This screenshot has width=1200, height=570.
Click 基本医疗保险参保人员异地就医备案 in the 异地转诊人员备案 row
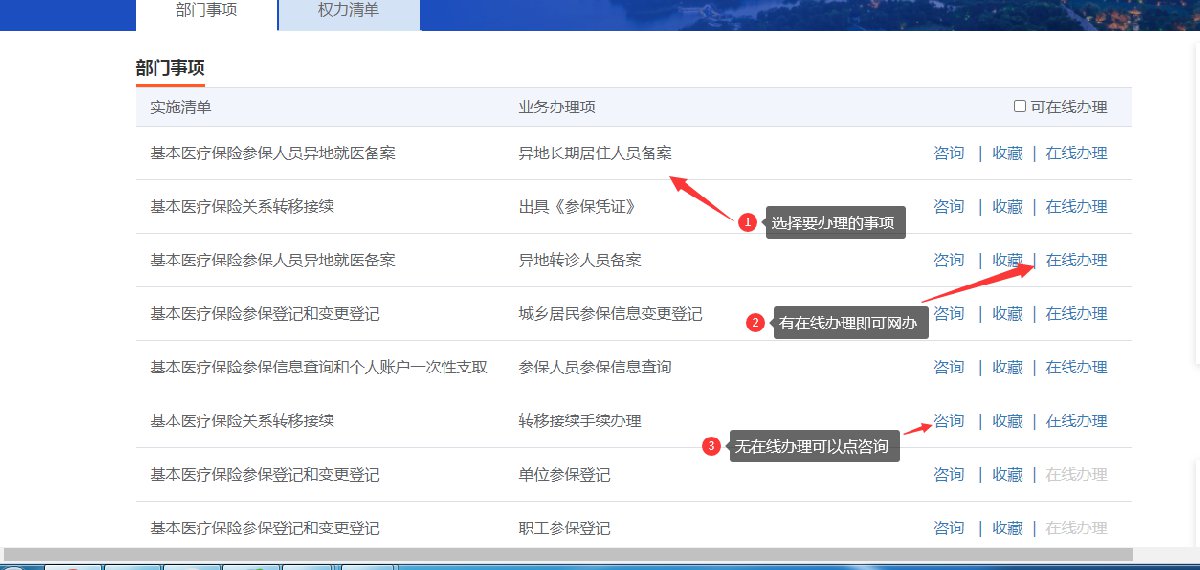pos(273,260)
